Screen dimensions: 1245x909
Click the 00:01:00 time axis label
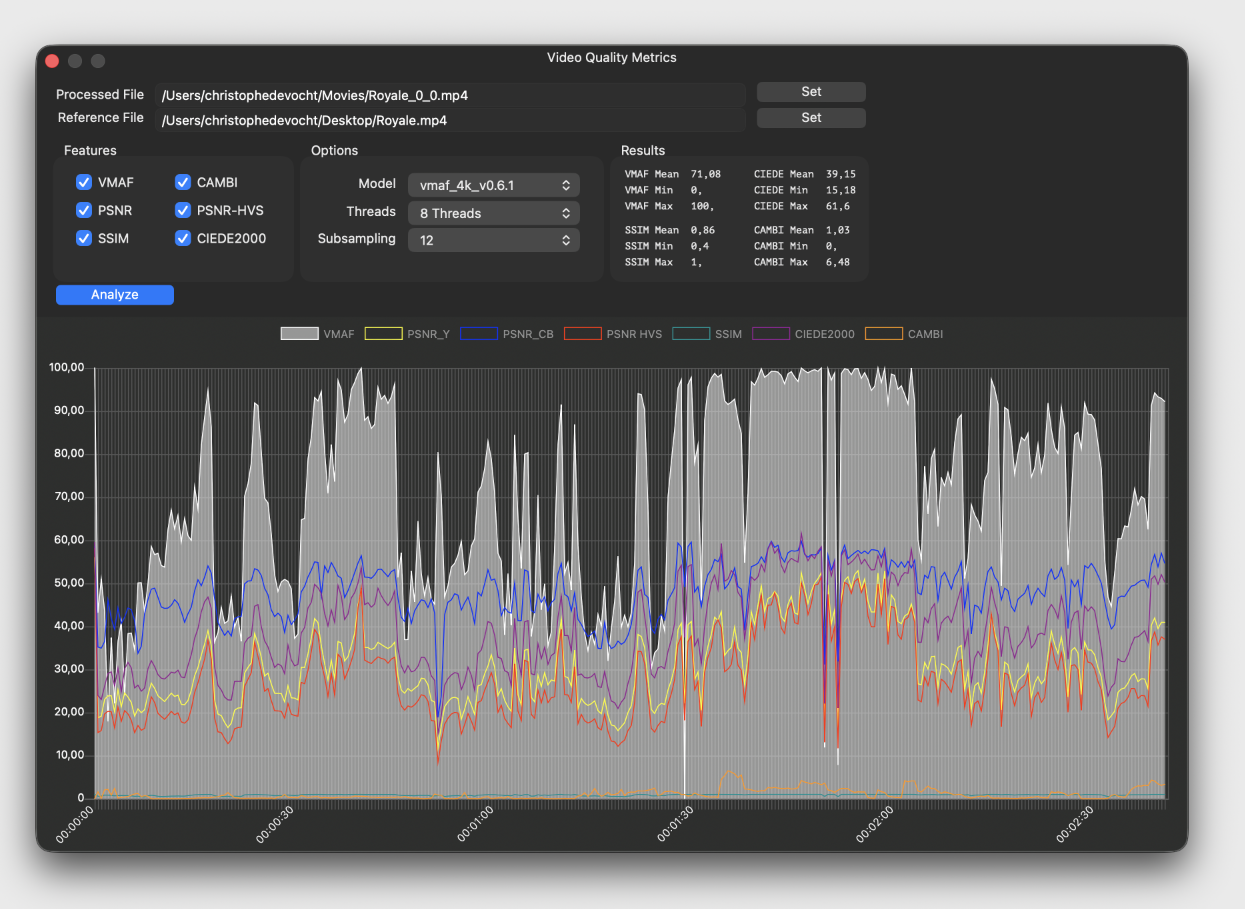(477, 823)
